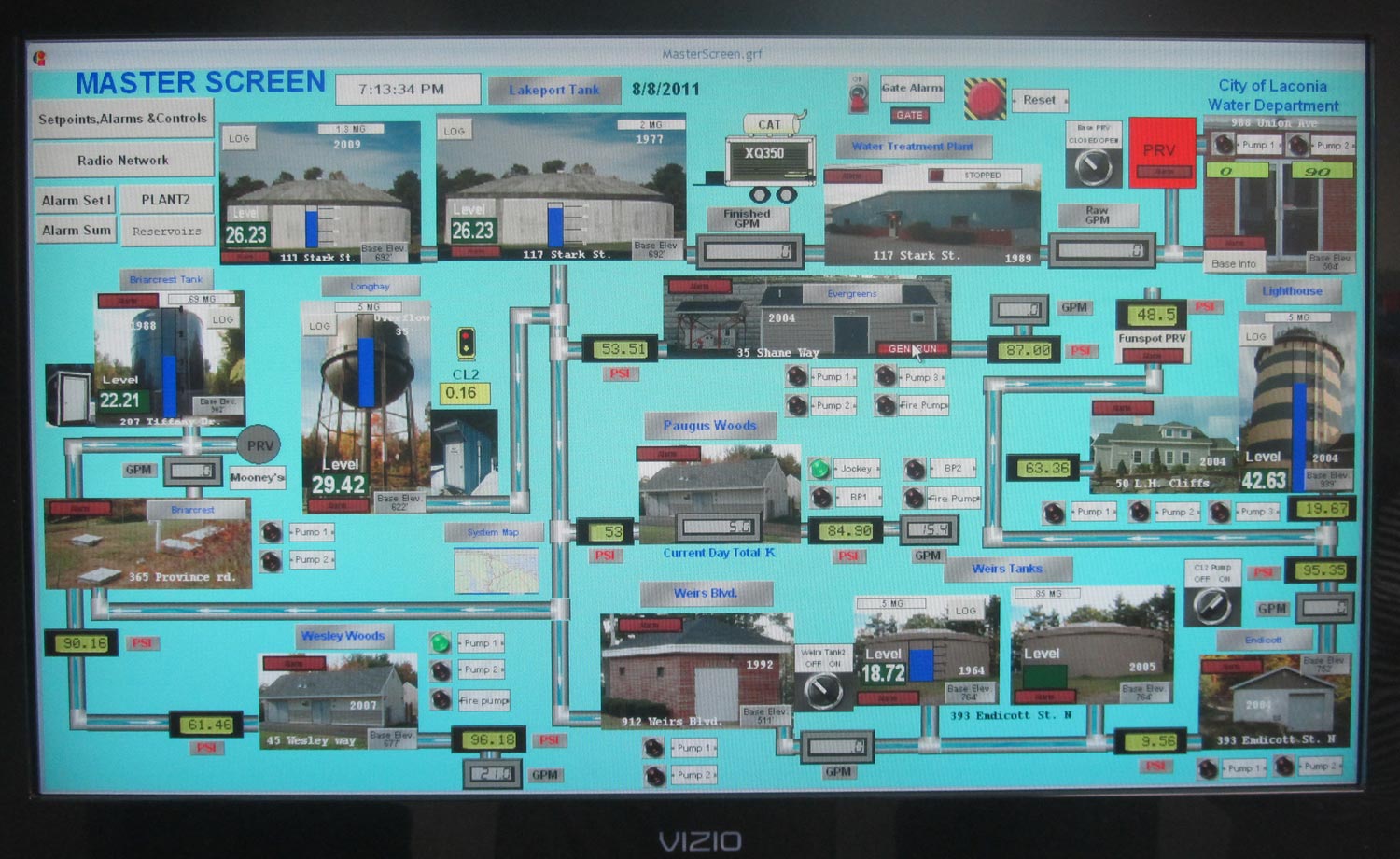
Task: Click the Endicott Pump 2 lamp
Action: (x=1284, y=767)
